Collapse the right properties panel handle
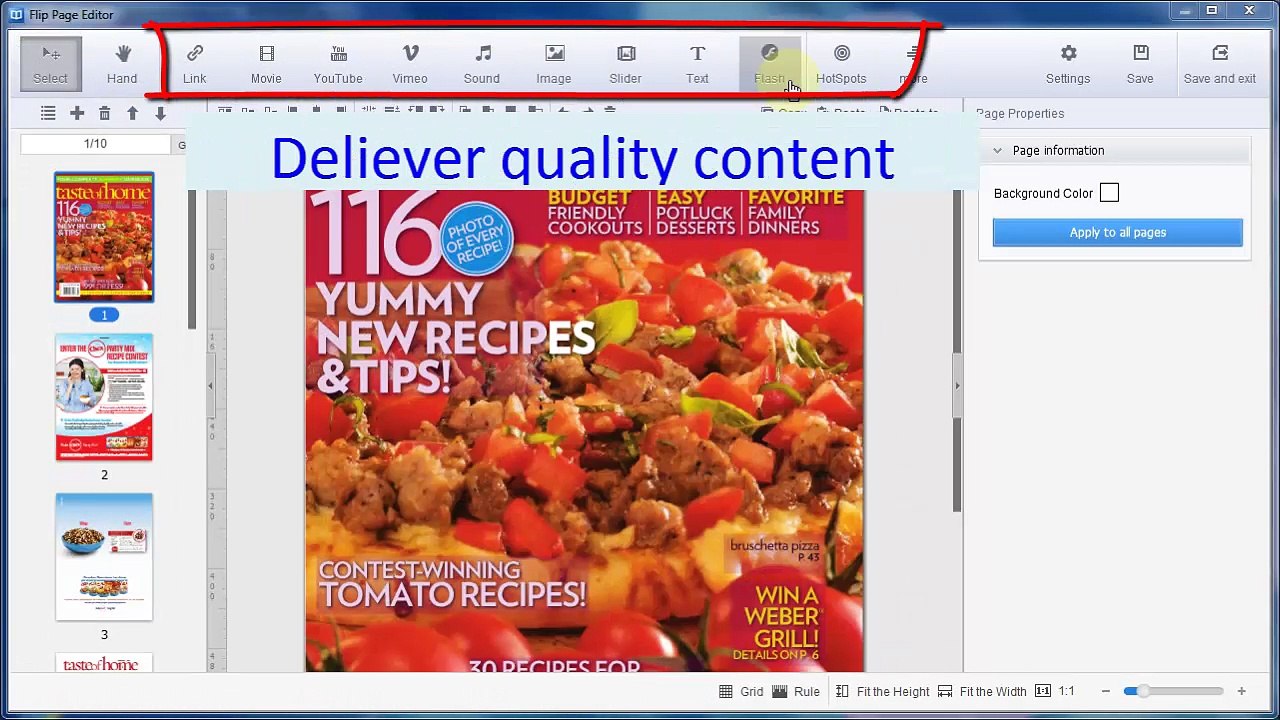Viewport: 1280px width, 720px height. 957,386
